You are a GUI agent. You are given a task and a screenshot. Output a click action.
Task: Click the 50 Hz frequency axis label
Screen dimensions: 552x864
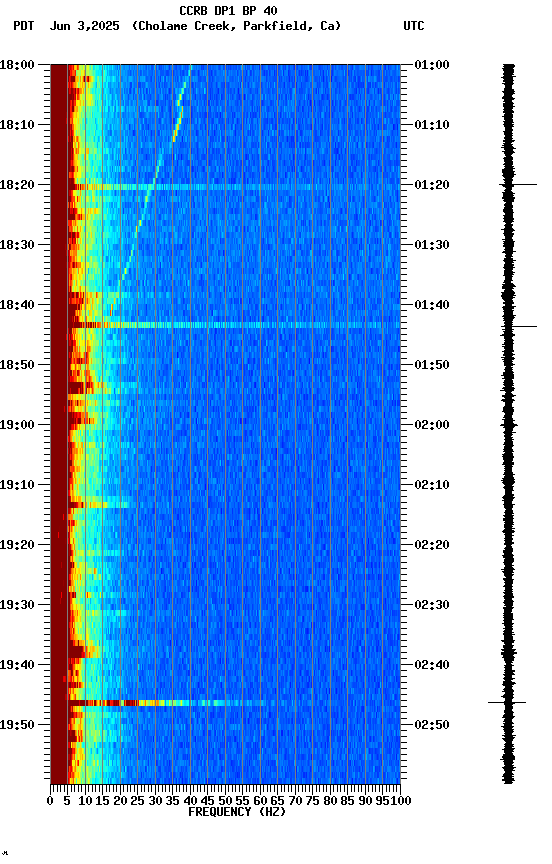click(225, 801)
